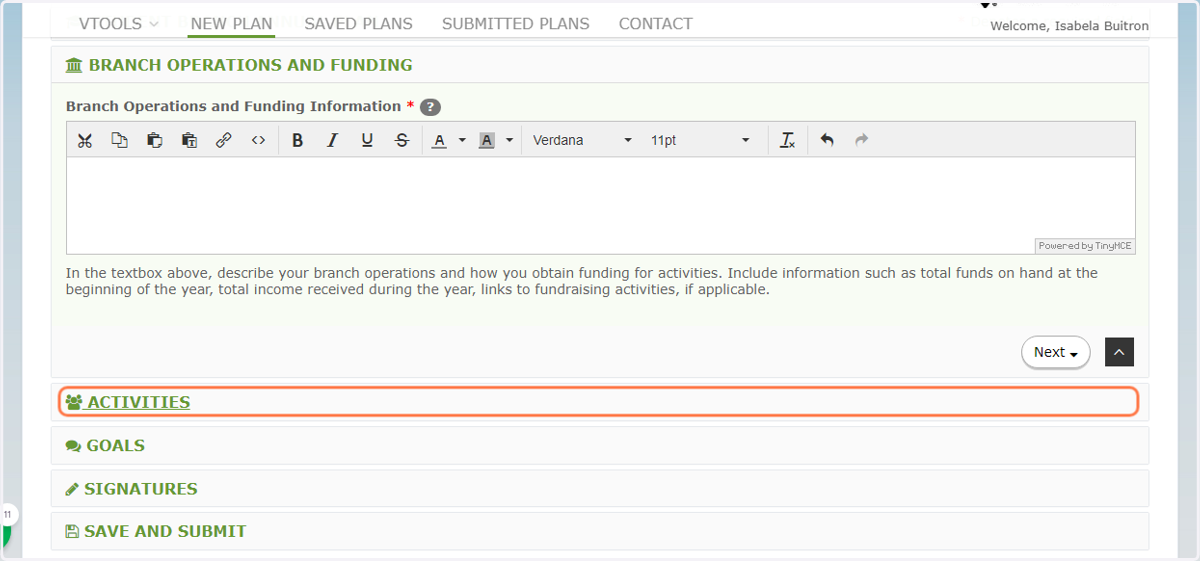Expand the SAVE AND SUBMIT section
The height and width of the screenshot is (561, 1200).
600,532
